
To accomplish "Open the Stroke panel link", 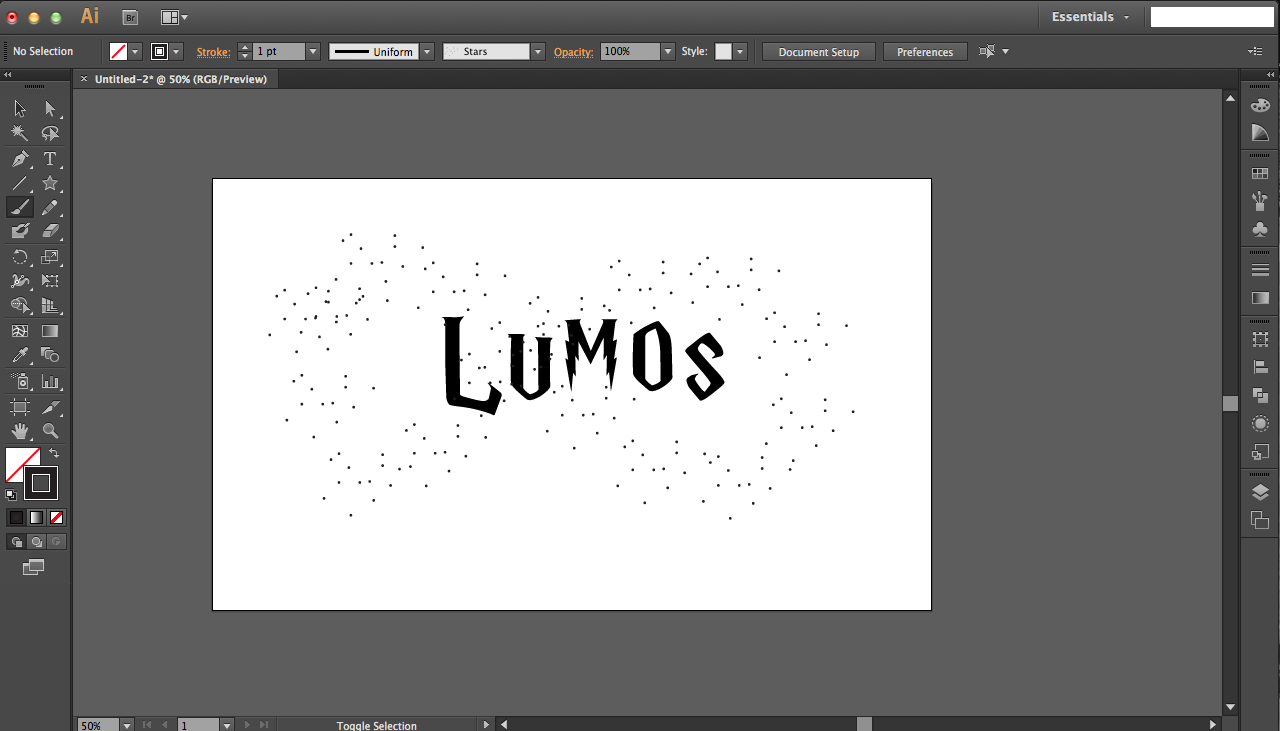I will tap(213, 51).
